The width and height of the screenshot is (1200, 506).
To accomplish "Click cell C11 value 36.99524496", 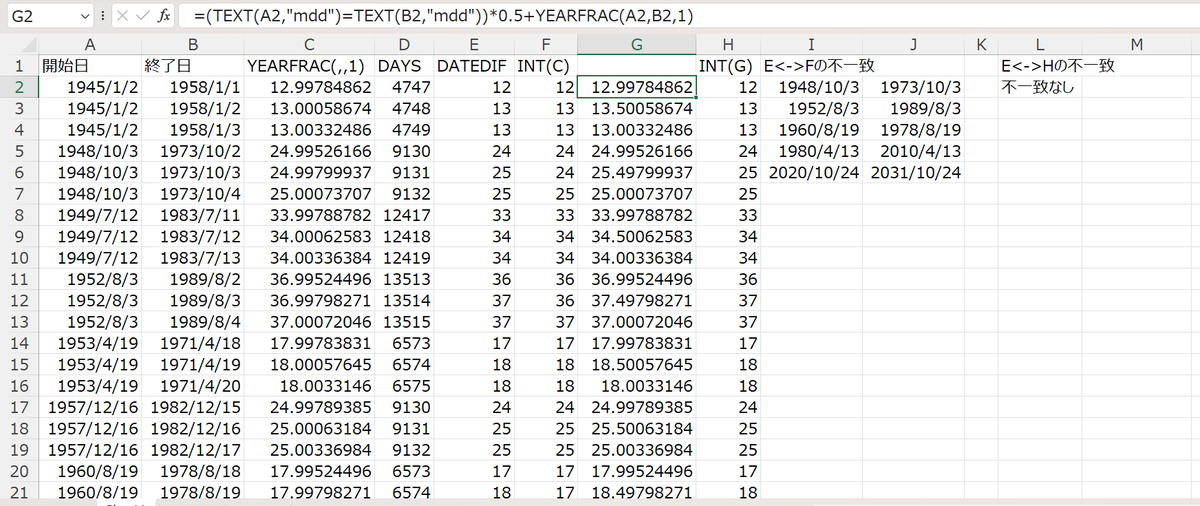I will (309, 280).
